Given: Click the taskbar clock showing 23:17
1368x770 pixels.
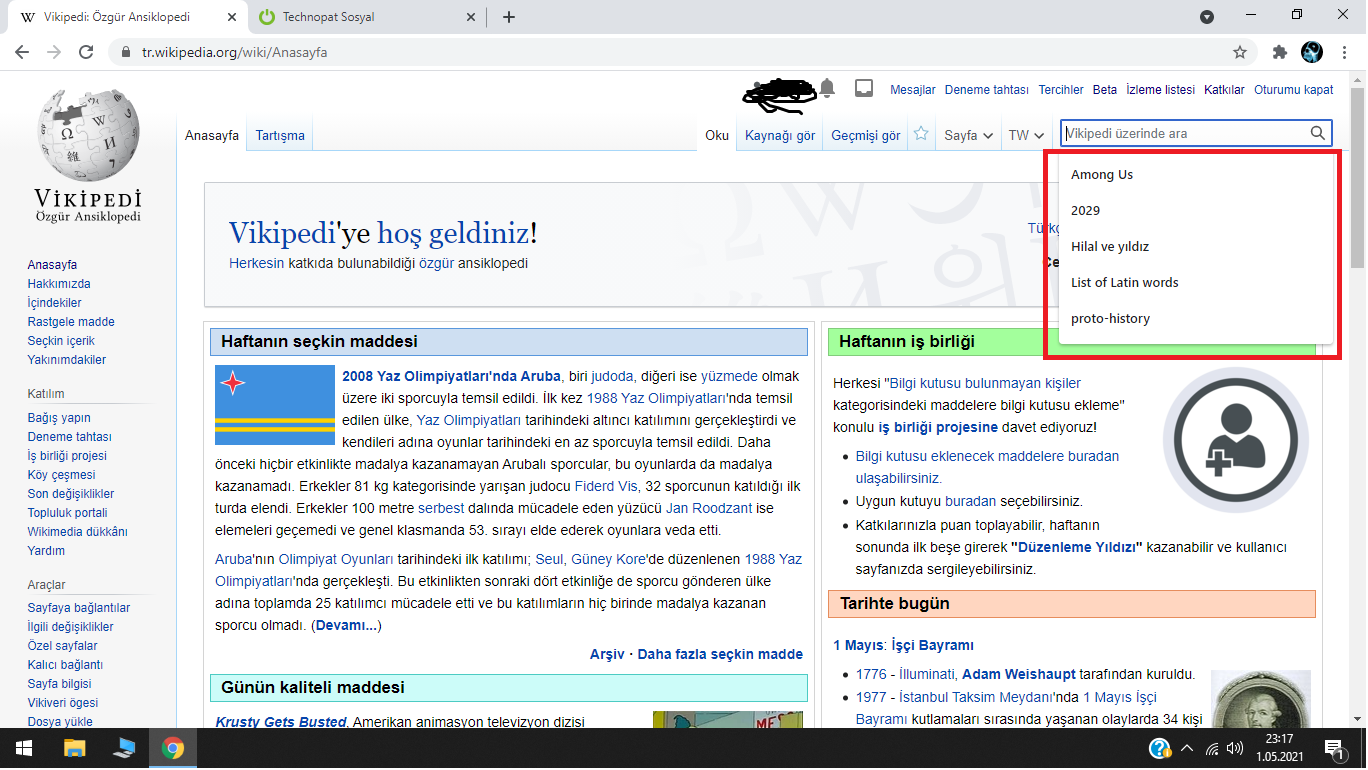Looking at the screenshot, I should (1280, 748).
